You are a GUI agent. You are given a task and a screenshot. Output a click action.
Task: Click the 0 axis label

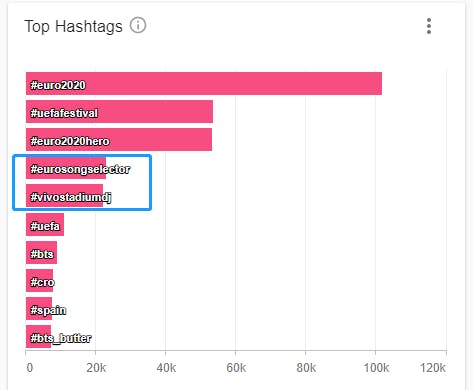click(30, 368)
